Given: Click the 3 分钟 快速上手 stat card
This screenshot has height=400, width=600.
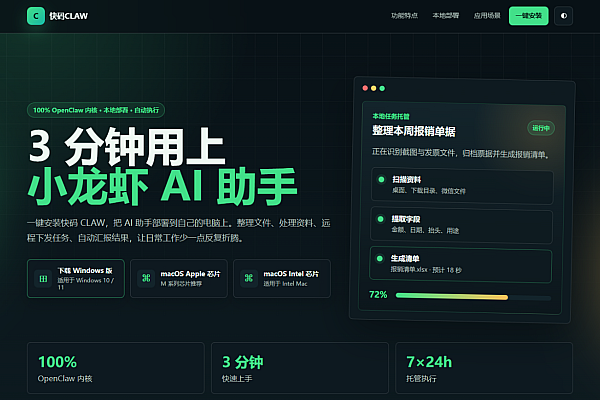Looking at the screenshot, I should coord(300,368).
